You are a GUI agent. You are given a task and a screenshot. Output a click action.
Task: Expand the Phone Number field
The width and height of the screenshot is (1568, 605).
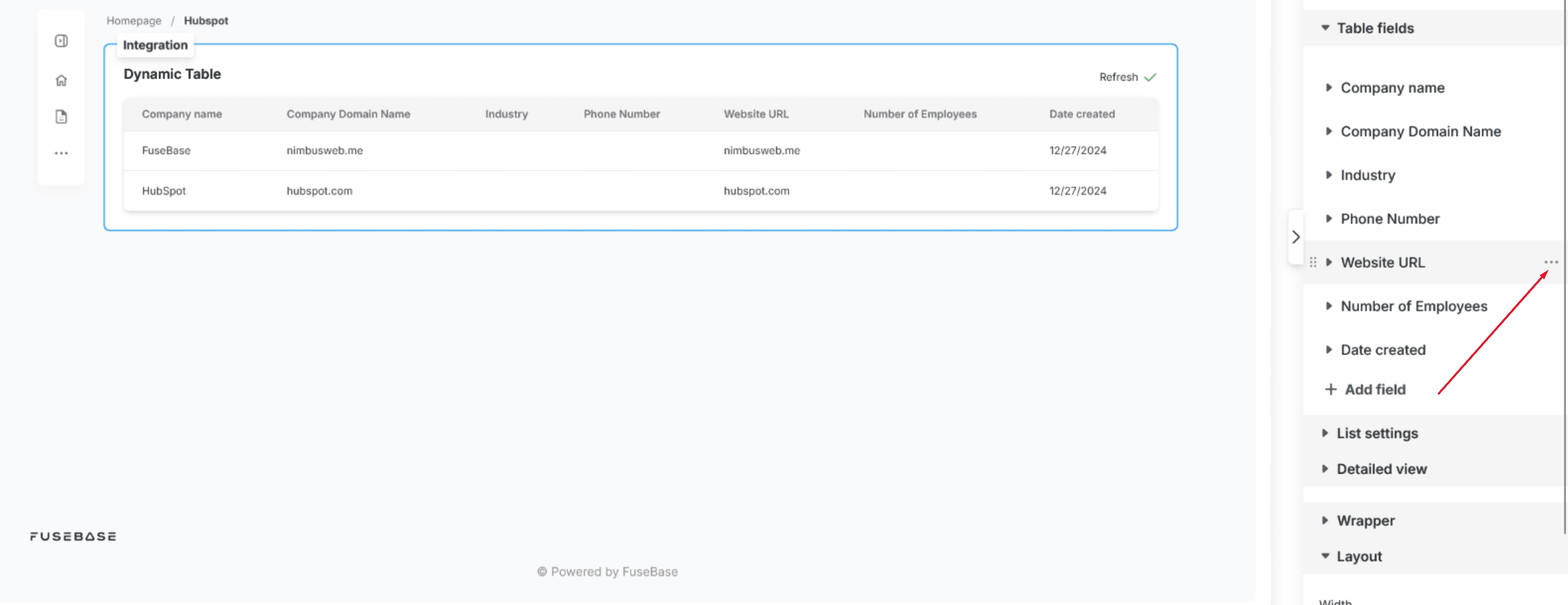click(x=1328, y=218)
